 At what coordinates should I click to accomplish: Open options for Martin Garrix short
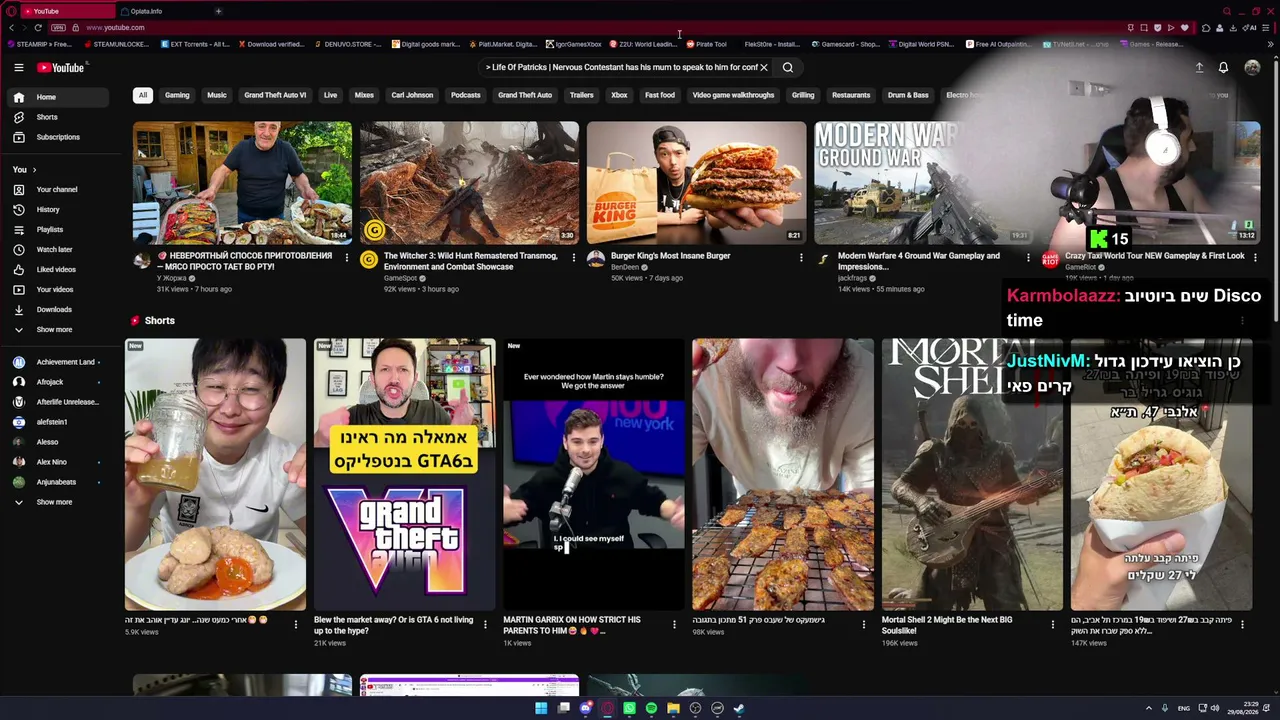click(x=674, y=624)
